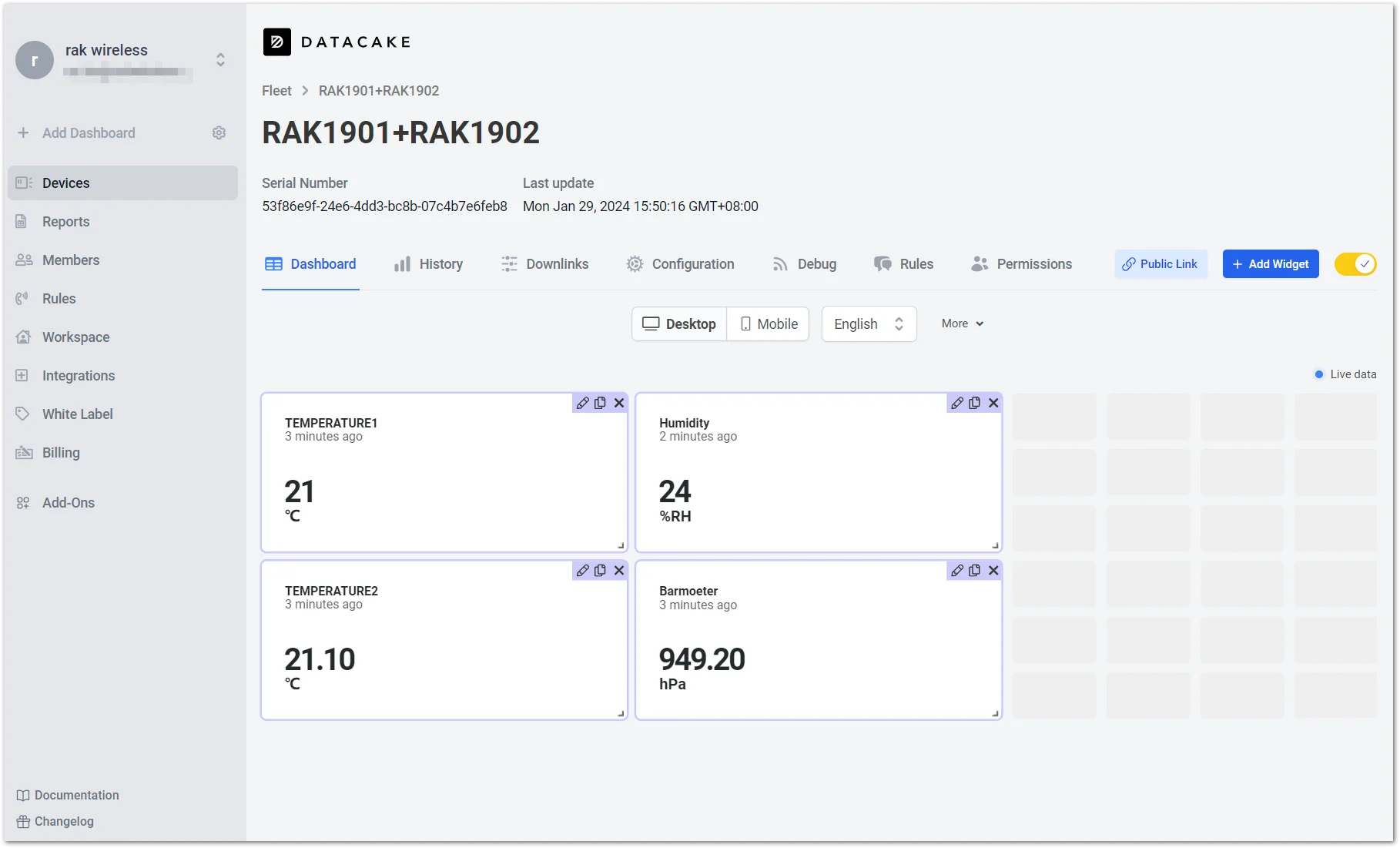
Task: Open the Changelog link
Action: (x=55, y=822)
